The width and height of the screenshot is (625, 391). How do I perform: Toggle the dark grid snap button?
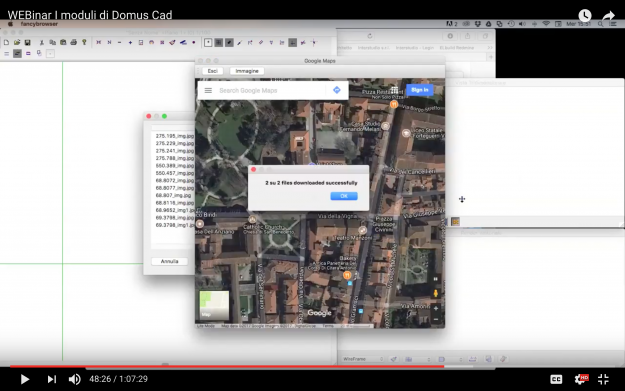click(218, 42)
